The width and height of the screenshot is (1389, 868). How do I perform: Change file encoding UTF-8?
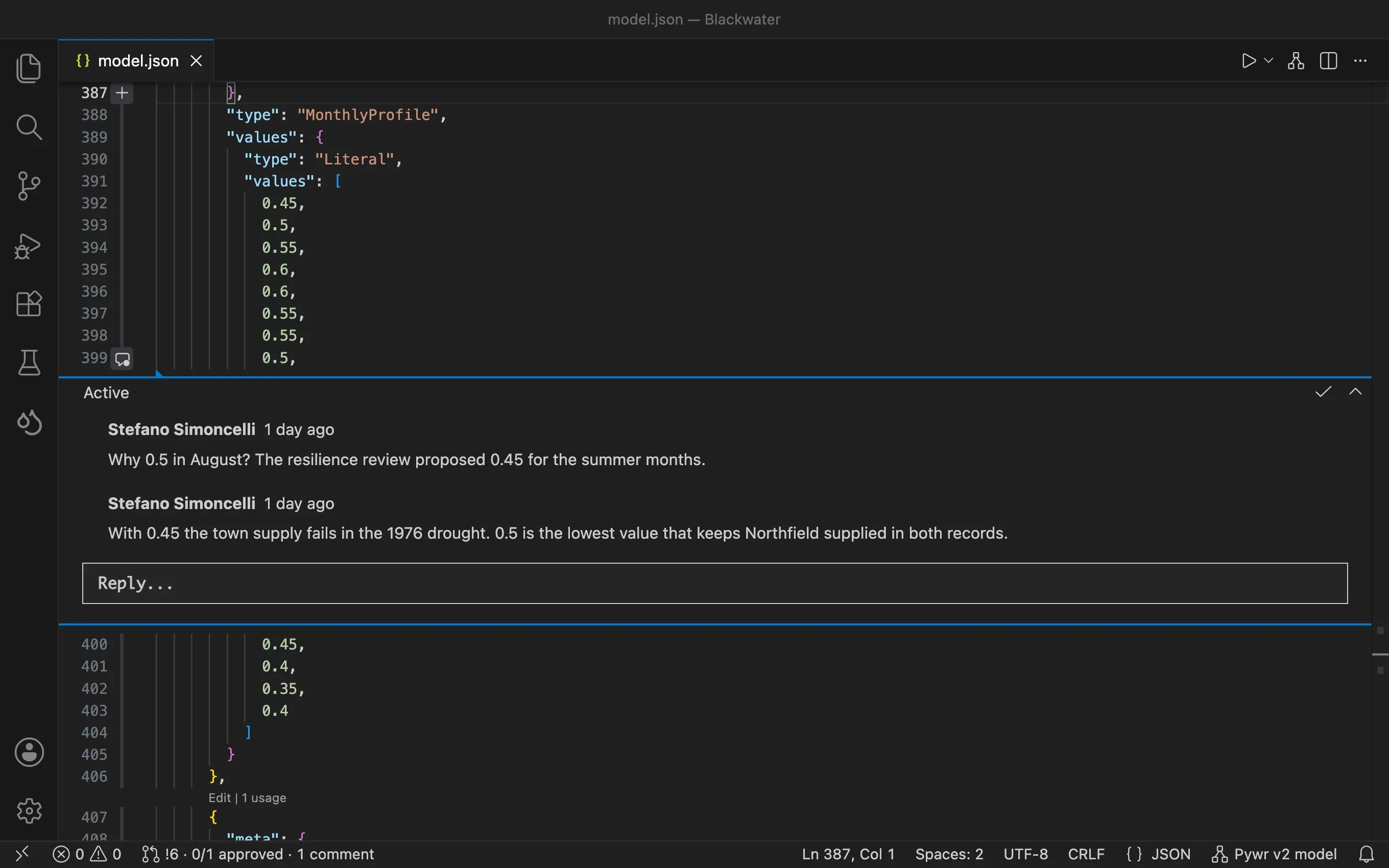coord(1026,854)
